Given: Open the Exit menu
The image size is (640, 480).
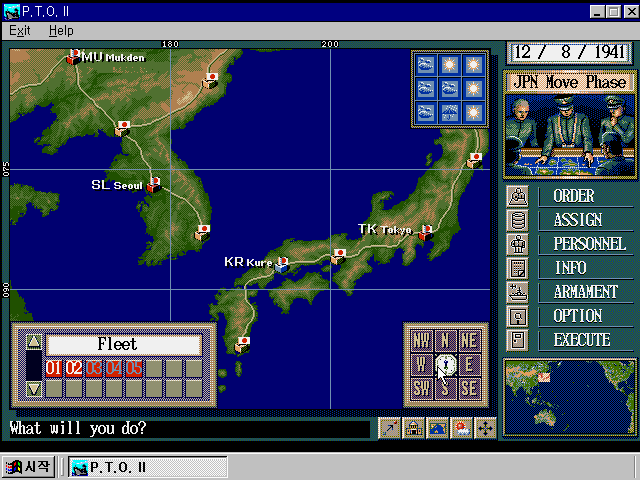Looking at the screenshot, I should (x=20, y=31).
